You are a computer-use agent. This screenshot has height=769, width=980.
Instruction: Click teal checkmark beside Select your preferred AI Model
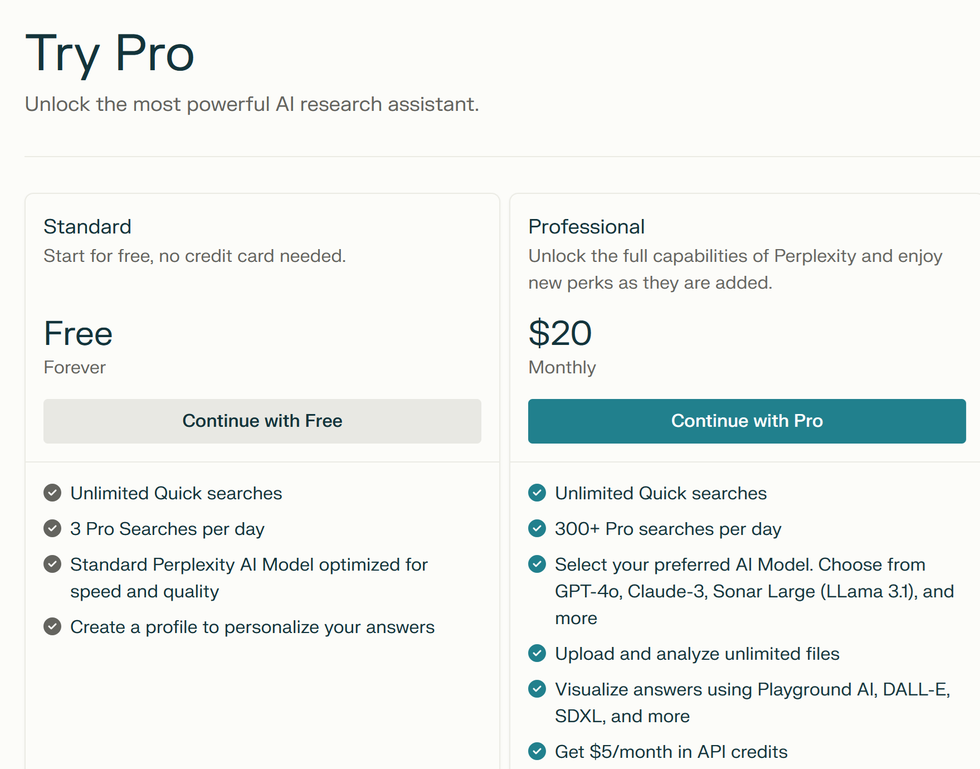pyautogui.click(x=537, y=565)
